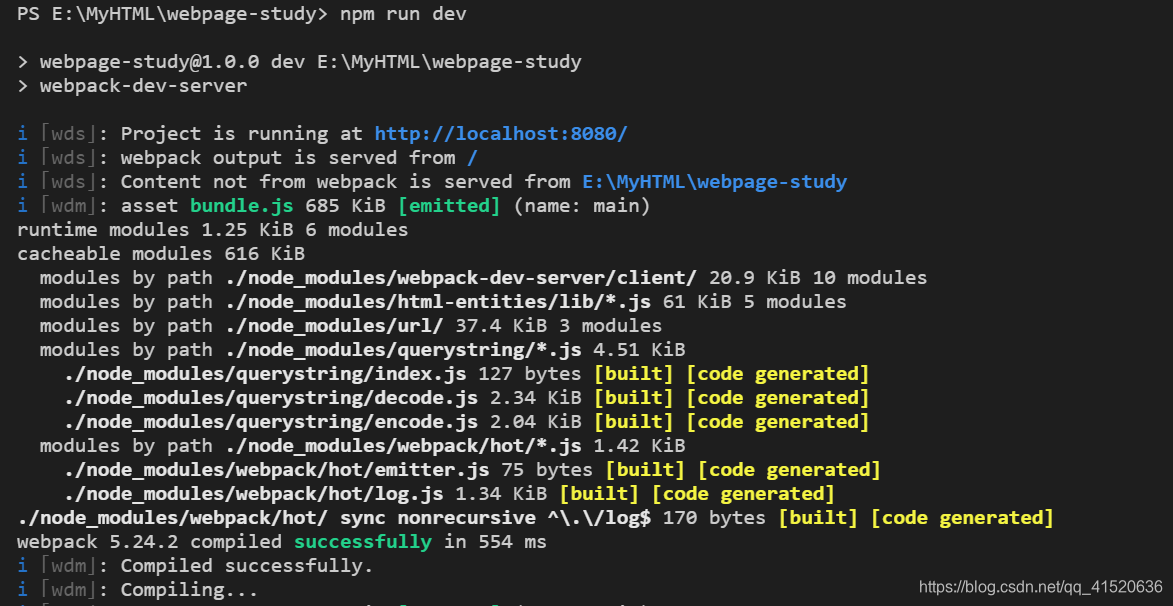Screen dimensions: 1173x606
Task: Click the "npm run dev" command text
Action: tap(403, 14)
